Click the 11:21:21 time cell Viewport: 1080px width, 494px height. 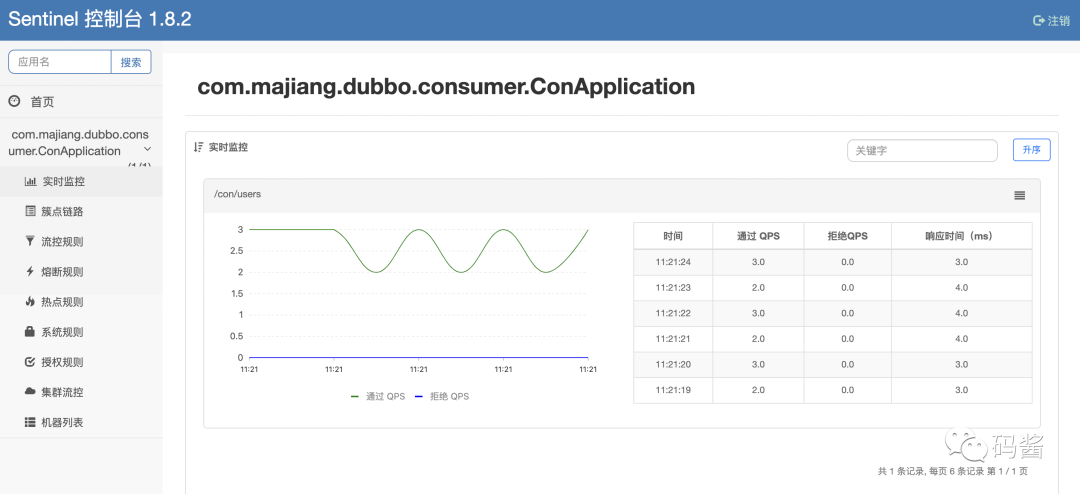(x=673, y=338)
